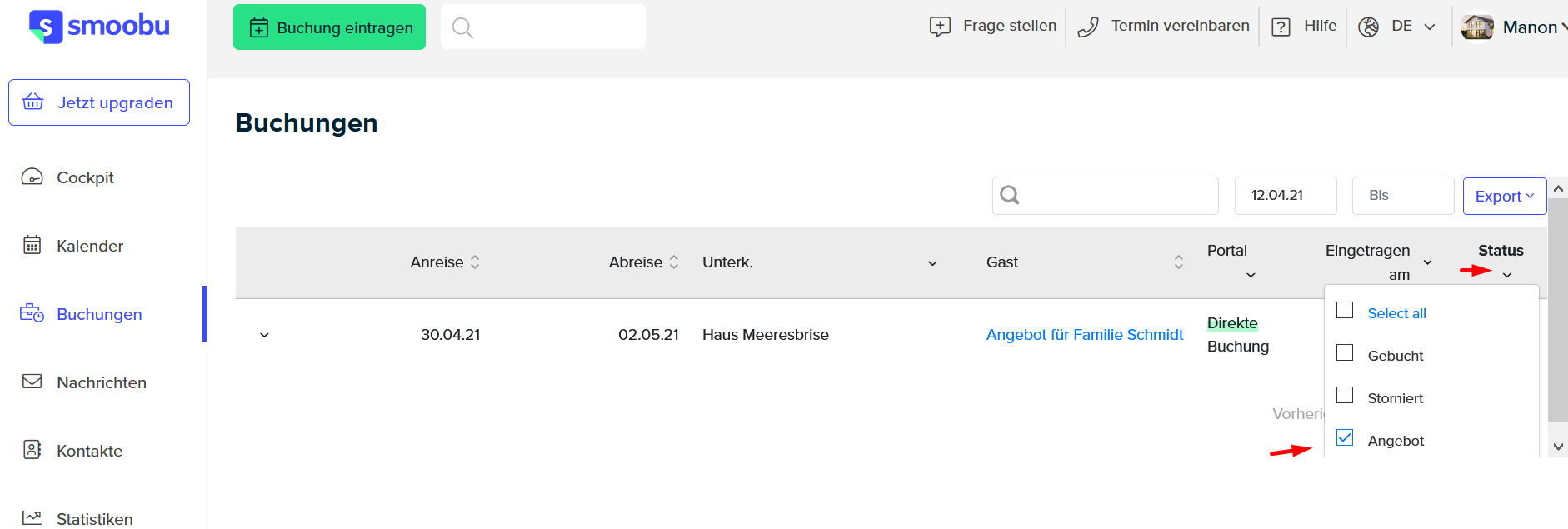This screenshot has width=1568, height=529.
Task: Open Nachrichten in the sidebar
Action: point(102,382)
